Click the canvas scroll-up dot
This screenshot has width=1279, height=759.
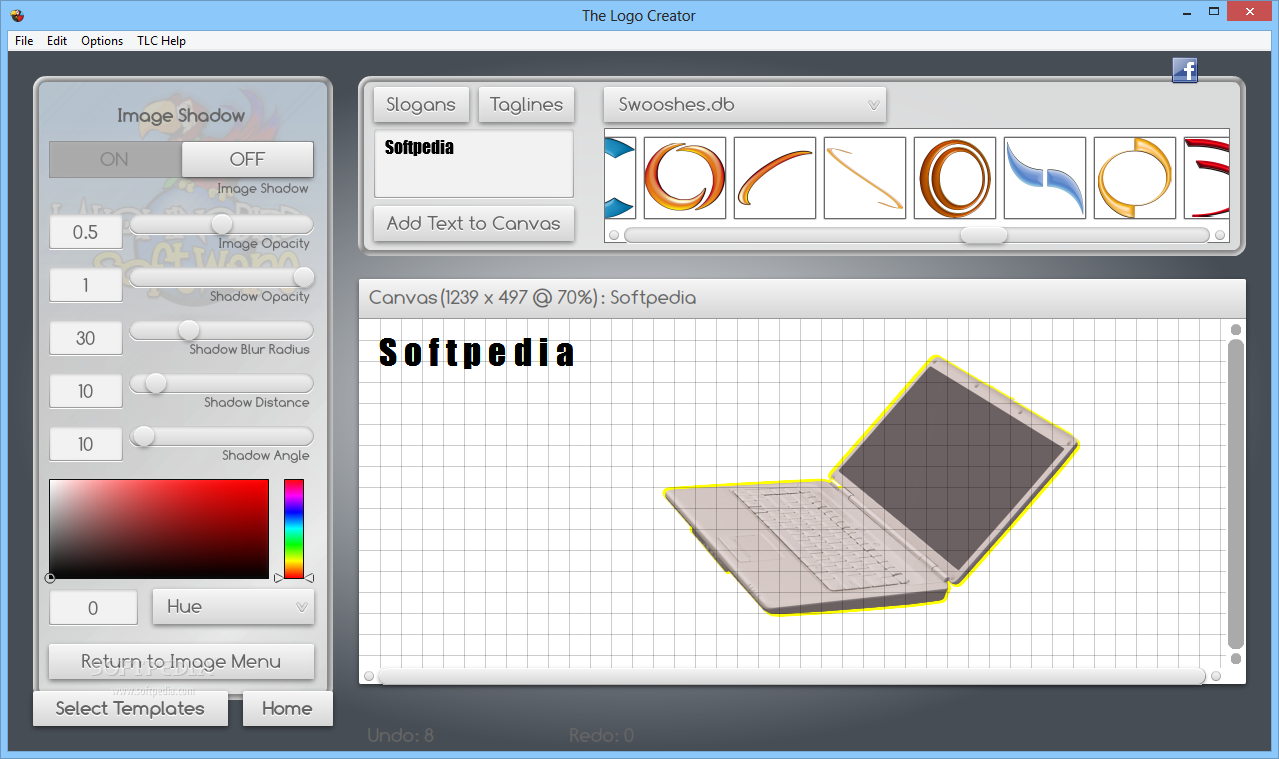pos(1236,329)
